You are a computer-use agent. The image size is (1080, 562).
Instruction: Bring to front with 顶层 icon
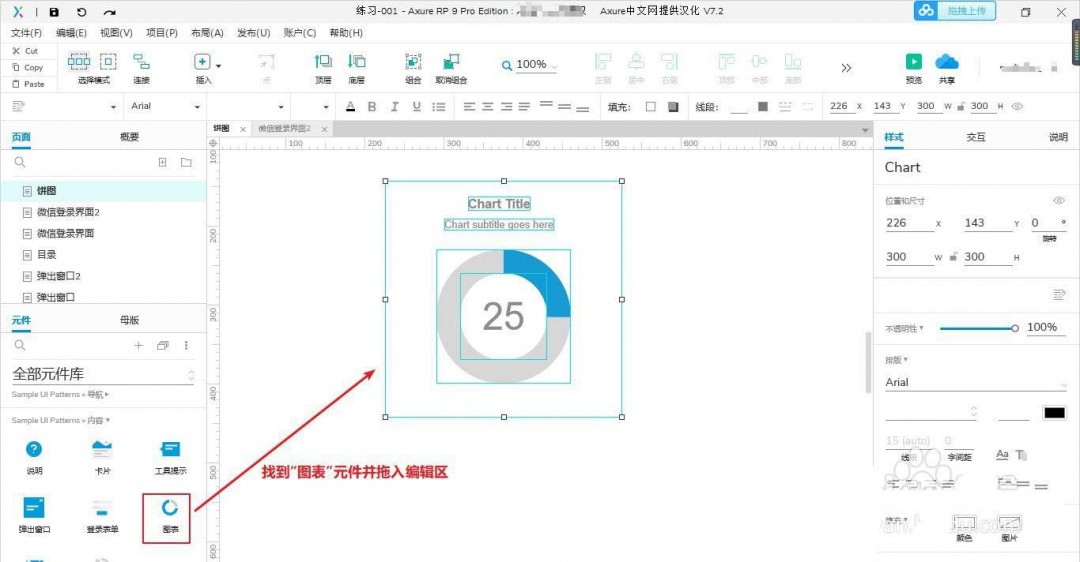323,62
